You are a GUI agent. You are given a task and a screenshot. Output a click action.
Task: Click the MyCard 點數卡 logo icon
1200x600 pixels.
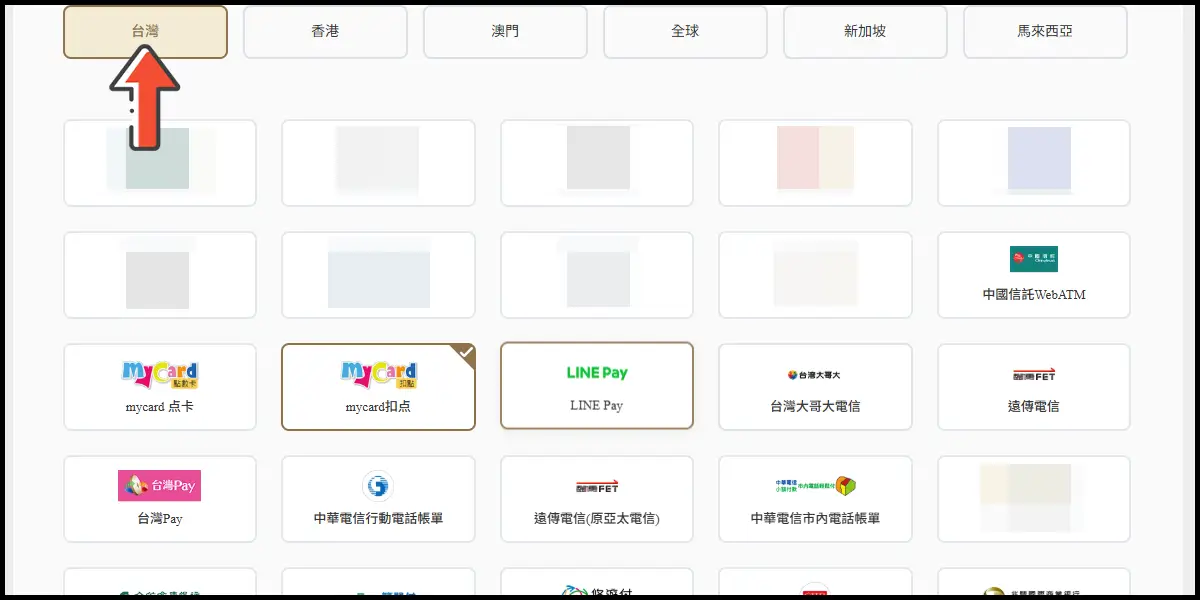tap(160, 374)
